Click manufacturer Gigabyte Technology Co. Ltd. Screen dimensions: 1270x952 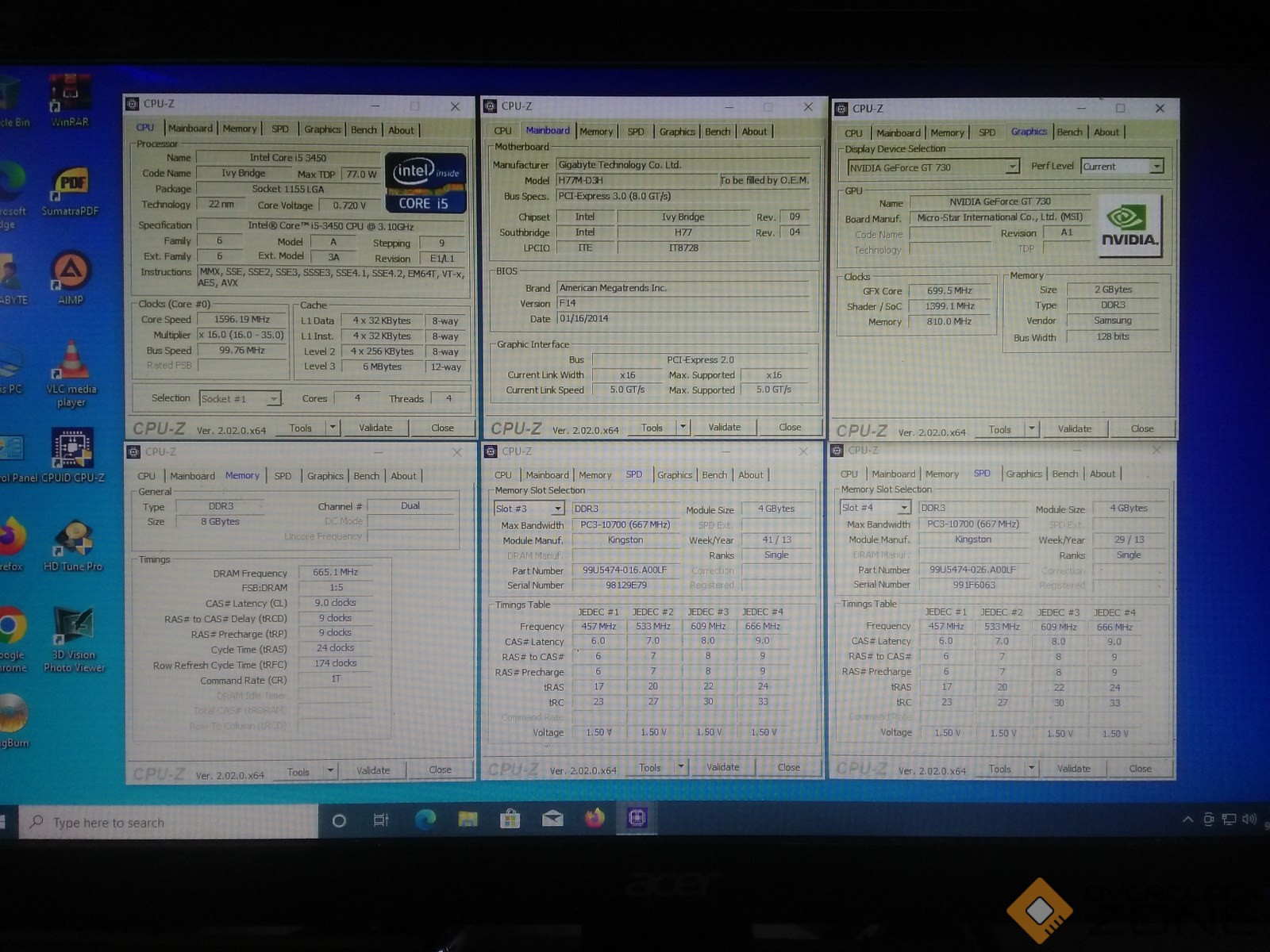(683, 165)
